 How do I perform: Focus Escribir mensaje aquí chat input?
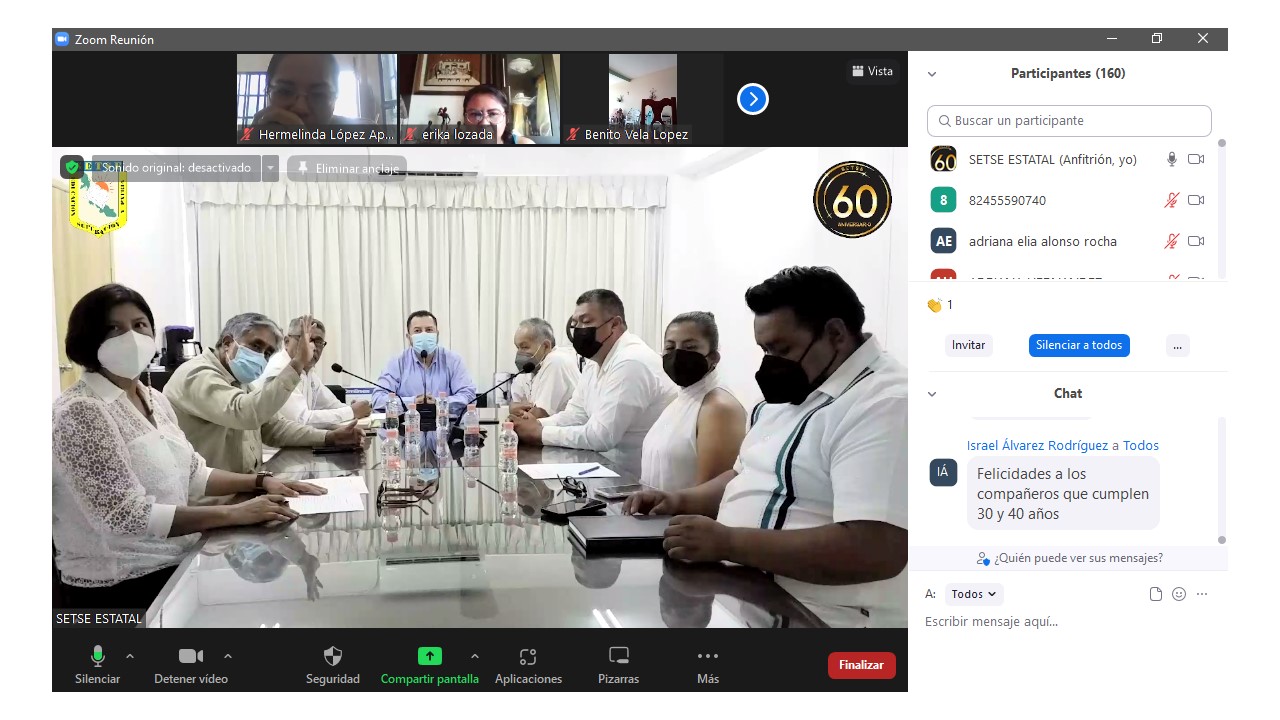1067,622
